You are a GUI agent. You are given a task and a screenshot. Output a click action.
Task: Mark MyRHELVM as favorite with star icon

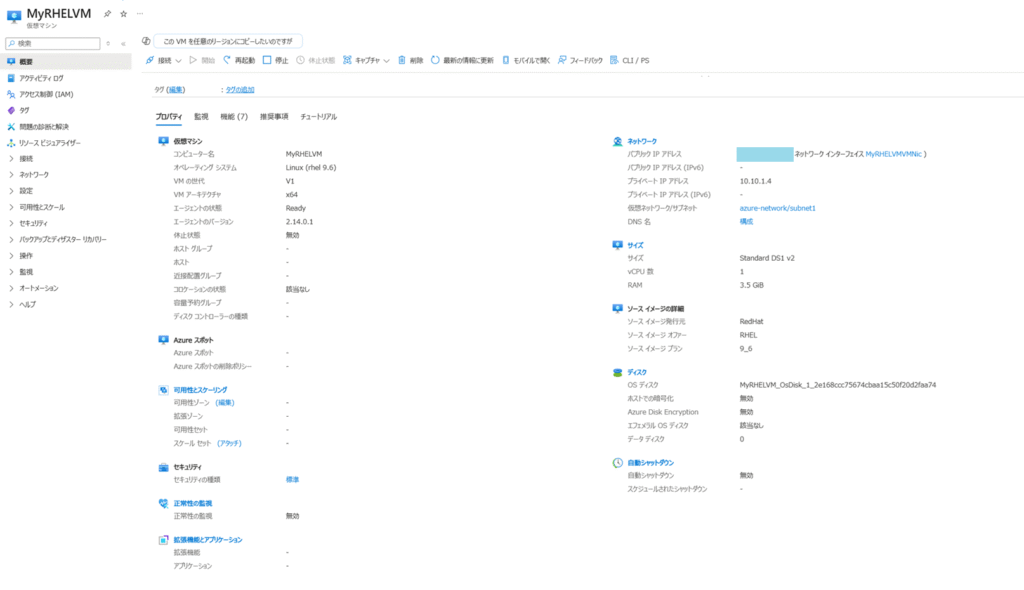click(x=123, y=14)
